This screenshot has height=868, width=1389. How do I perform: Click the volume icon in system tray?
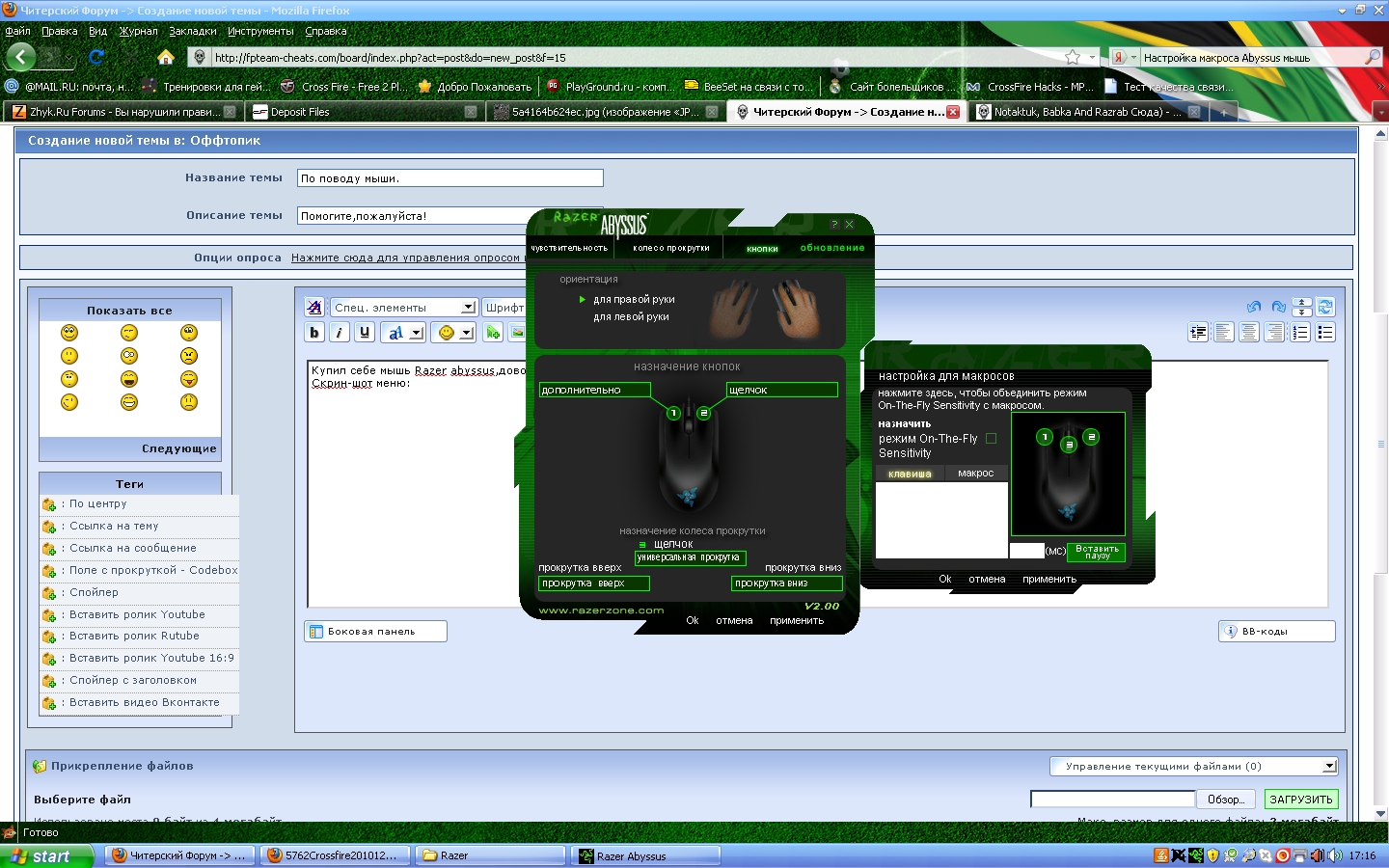tap(1335, 855)
